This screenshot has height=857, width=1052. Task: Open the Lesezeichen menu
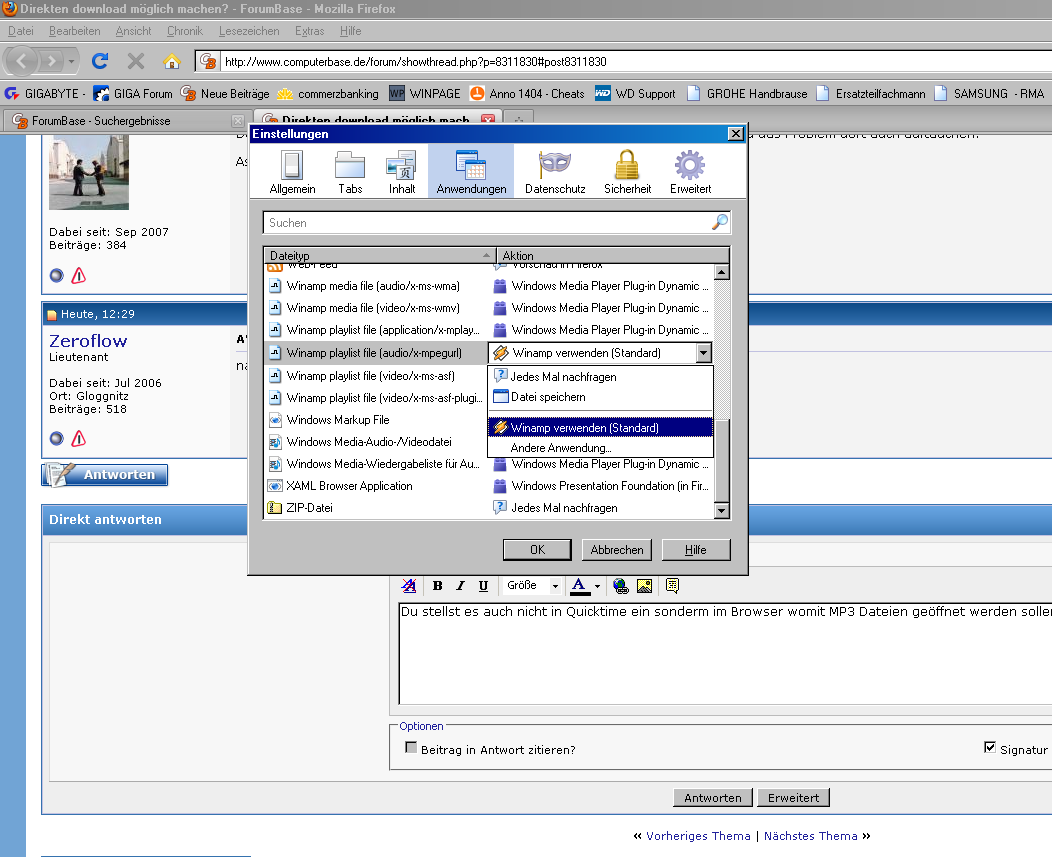(x=249, y=31)
